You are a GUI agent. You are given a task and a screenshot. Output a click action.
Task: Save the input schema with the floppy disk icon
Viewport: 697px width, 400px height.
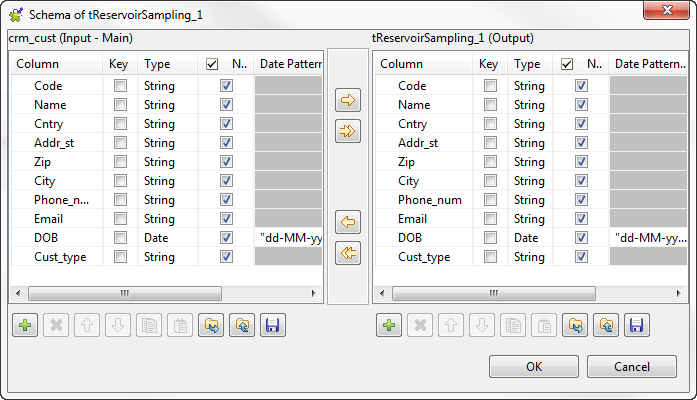pyautogui.click(x=271, y=325)
